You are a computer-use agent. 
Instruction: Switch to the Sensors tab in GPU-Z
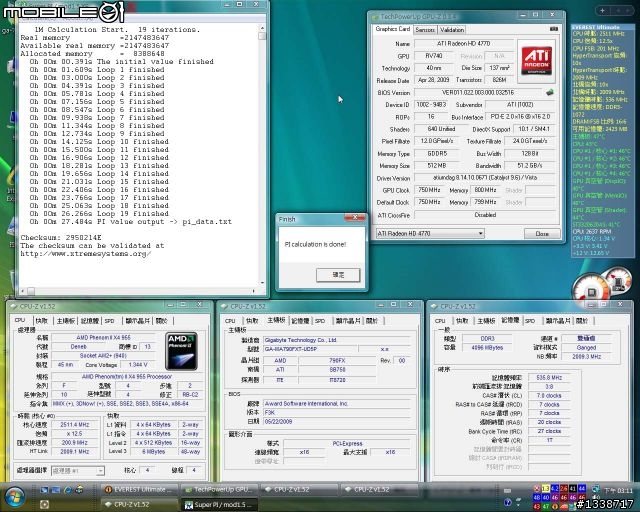pos(425,30)
